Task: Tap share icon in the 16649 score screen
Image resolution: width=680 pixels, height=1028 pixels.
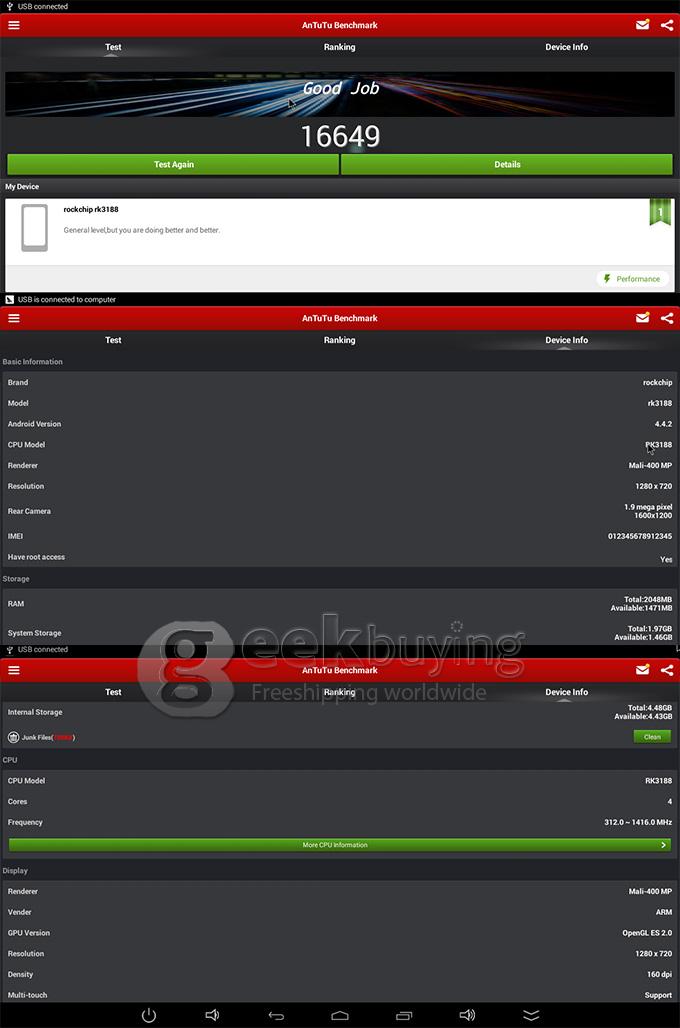Action: tap(667, 25)
